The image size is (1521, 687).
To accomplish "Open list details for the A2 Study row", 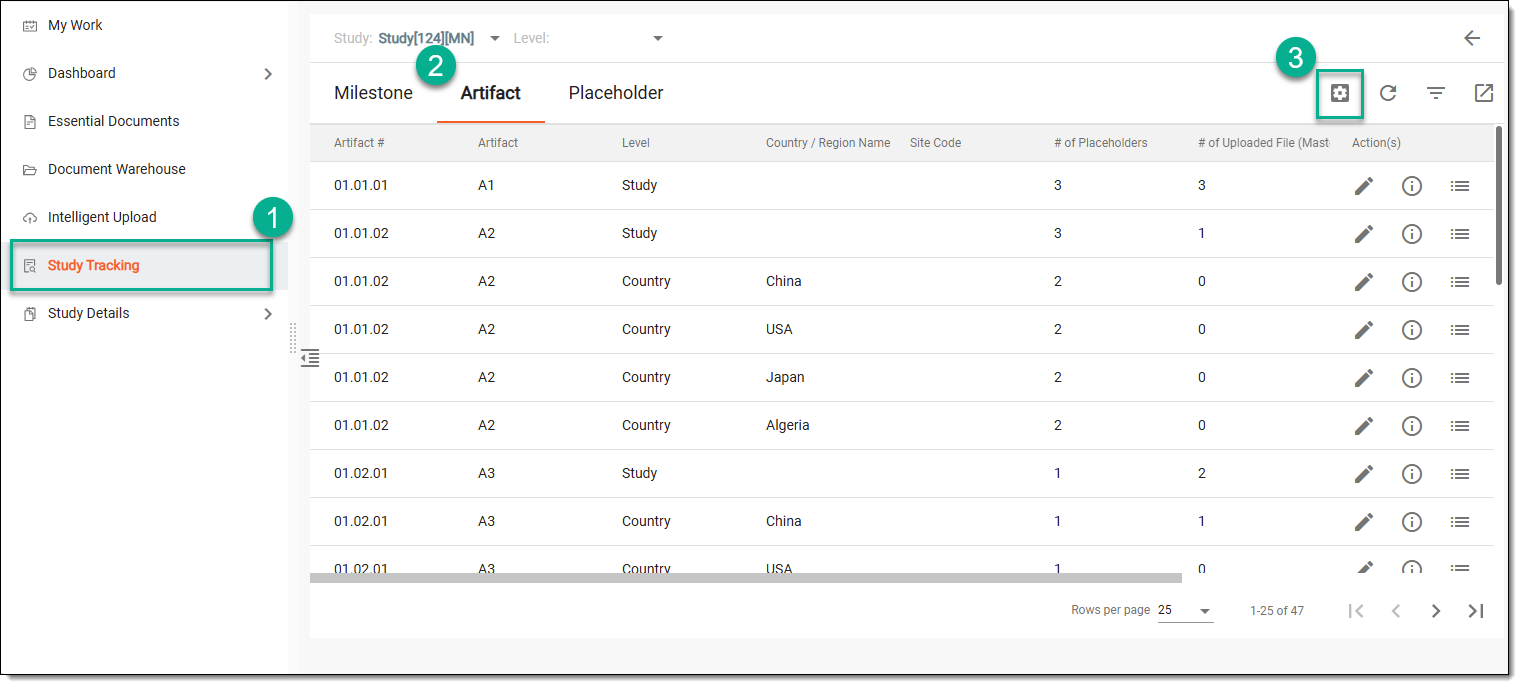I will [1460, 234].
